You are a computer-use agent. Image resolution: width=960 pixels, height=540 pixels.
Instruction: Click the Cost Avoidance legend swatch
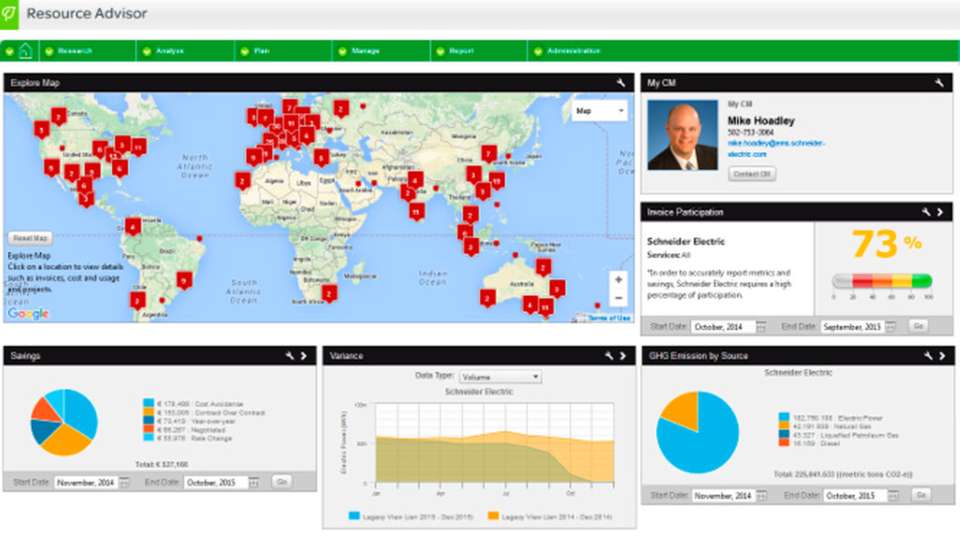(148, 403)
